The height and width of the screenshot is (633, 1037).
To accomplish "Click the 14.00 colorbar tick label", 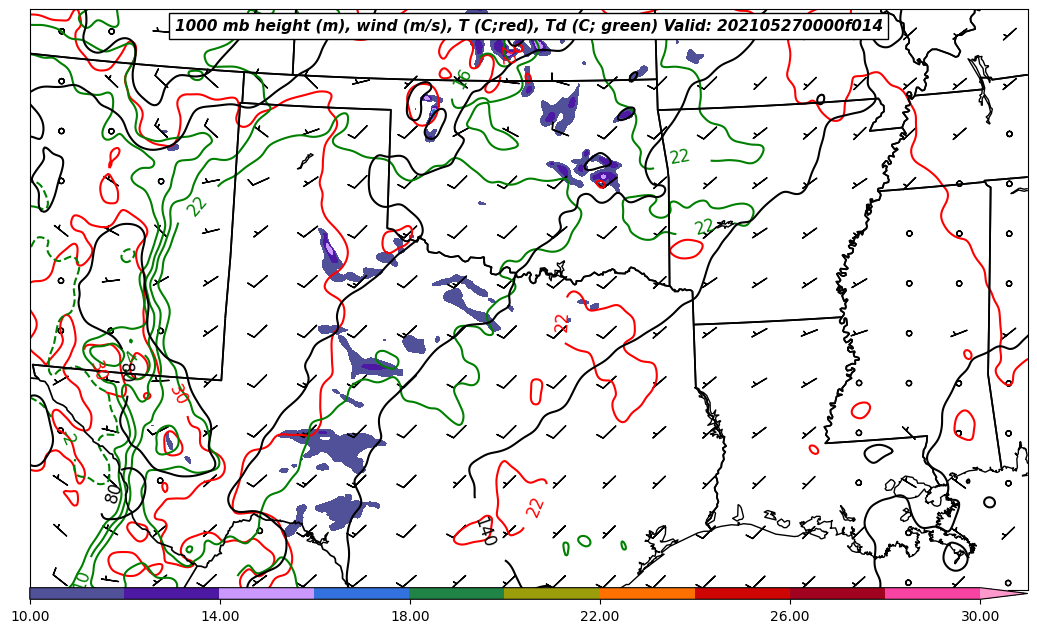I will (220, 616).
